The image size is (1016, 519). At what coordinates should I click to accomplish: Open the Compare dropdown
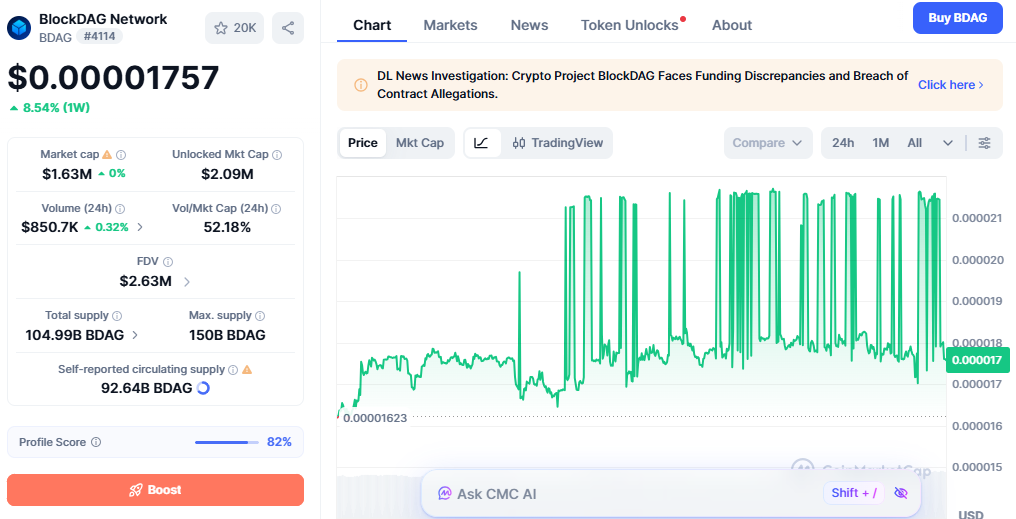pos(768,143)
